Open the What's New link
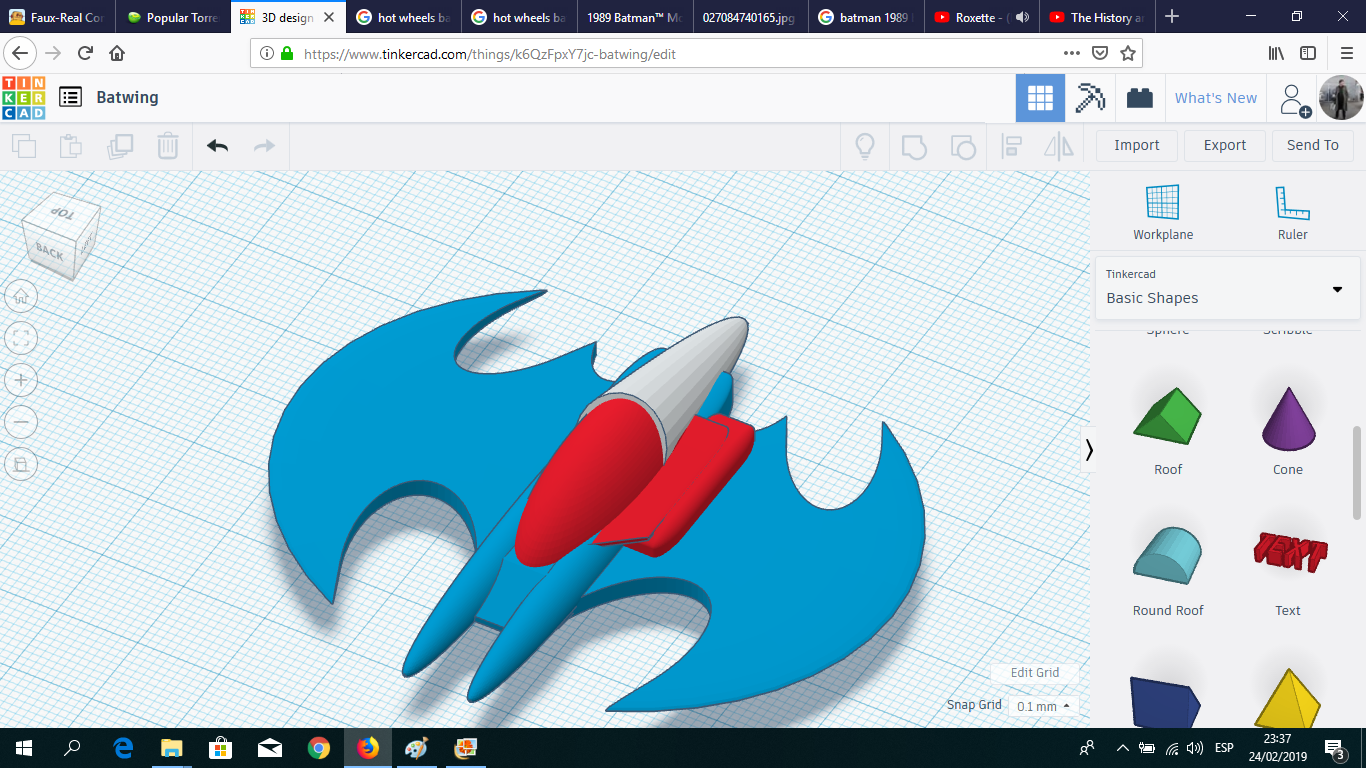 point(1216,98)
